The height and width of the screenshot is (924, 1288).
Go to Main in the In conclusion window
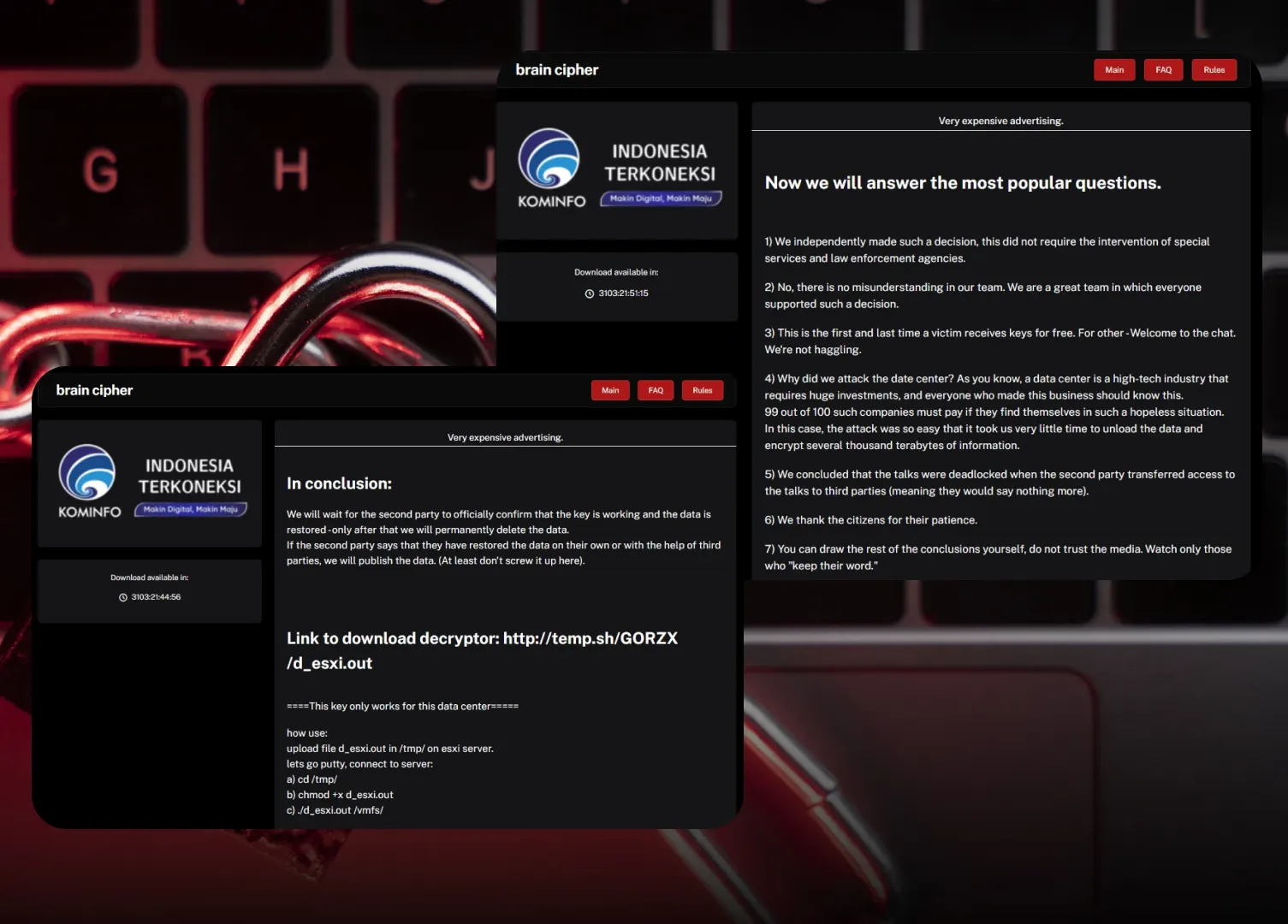[x=610, y=390]
